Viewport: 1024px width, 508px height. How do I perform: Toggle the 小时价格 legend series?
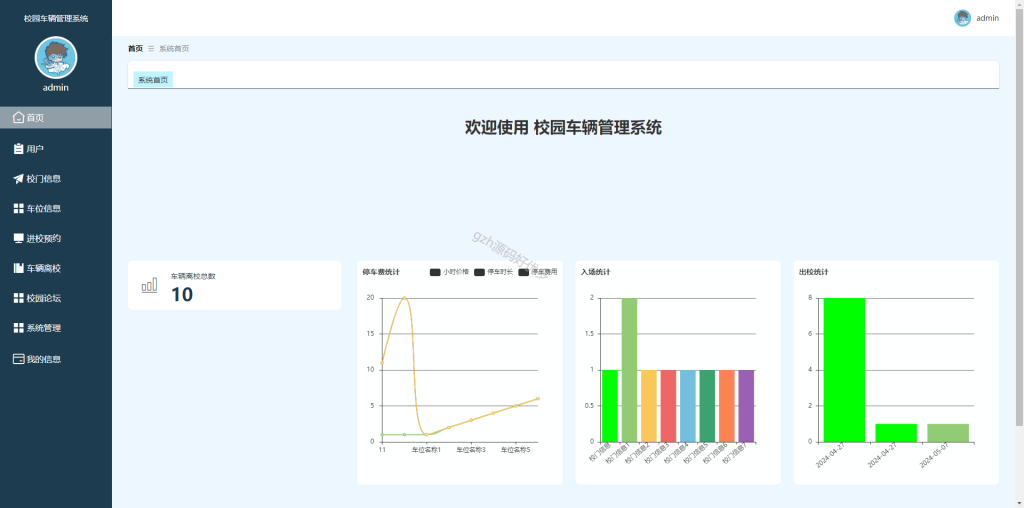click(449, 272)
